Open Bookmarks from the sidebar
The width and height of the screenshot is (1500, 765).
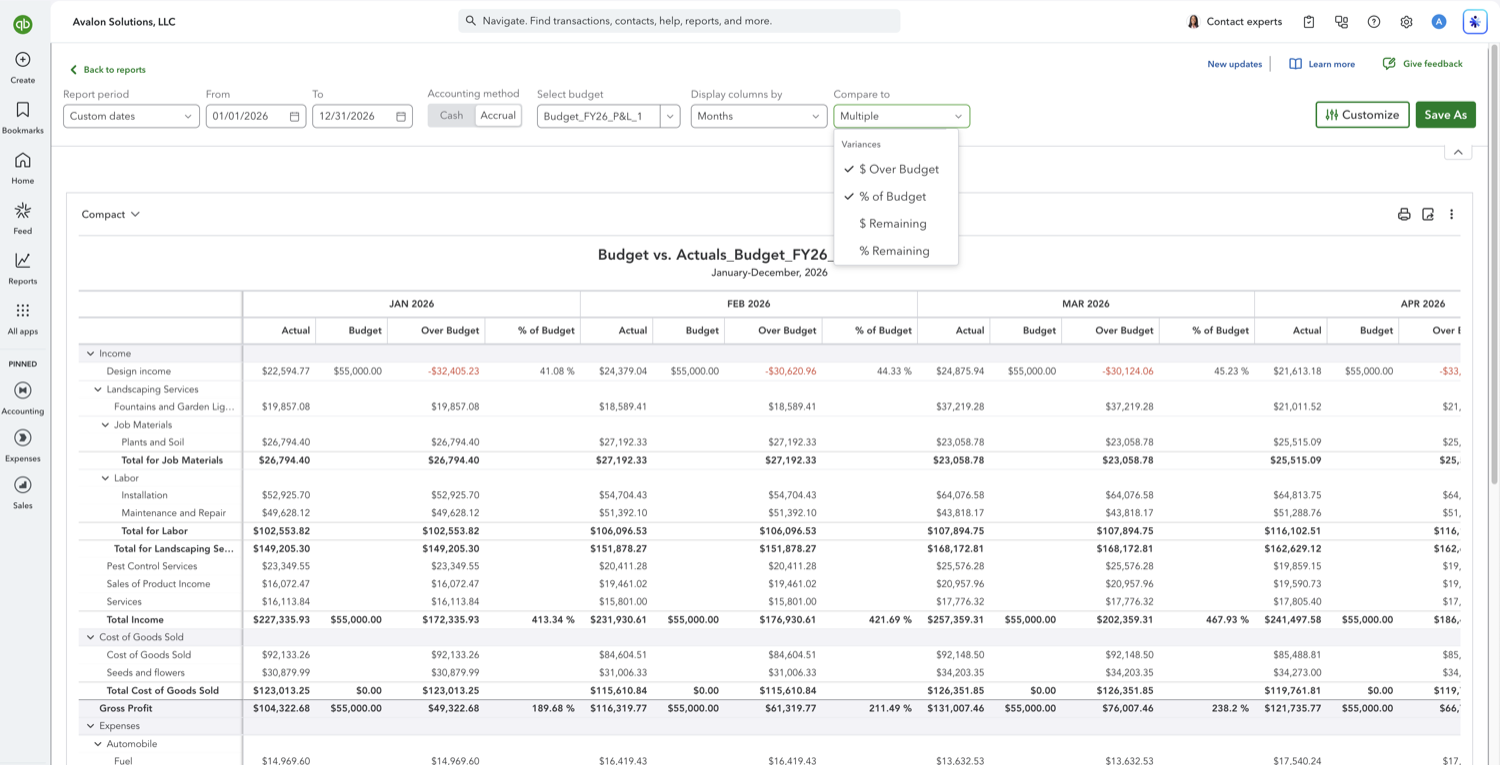pos(22,117)
